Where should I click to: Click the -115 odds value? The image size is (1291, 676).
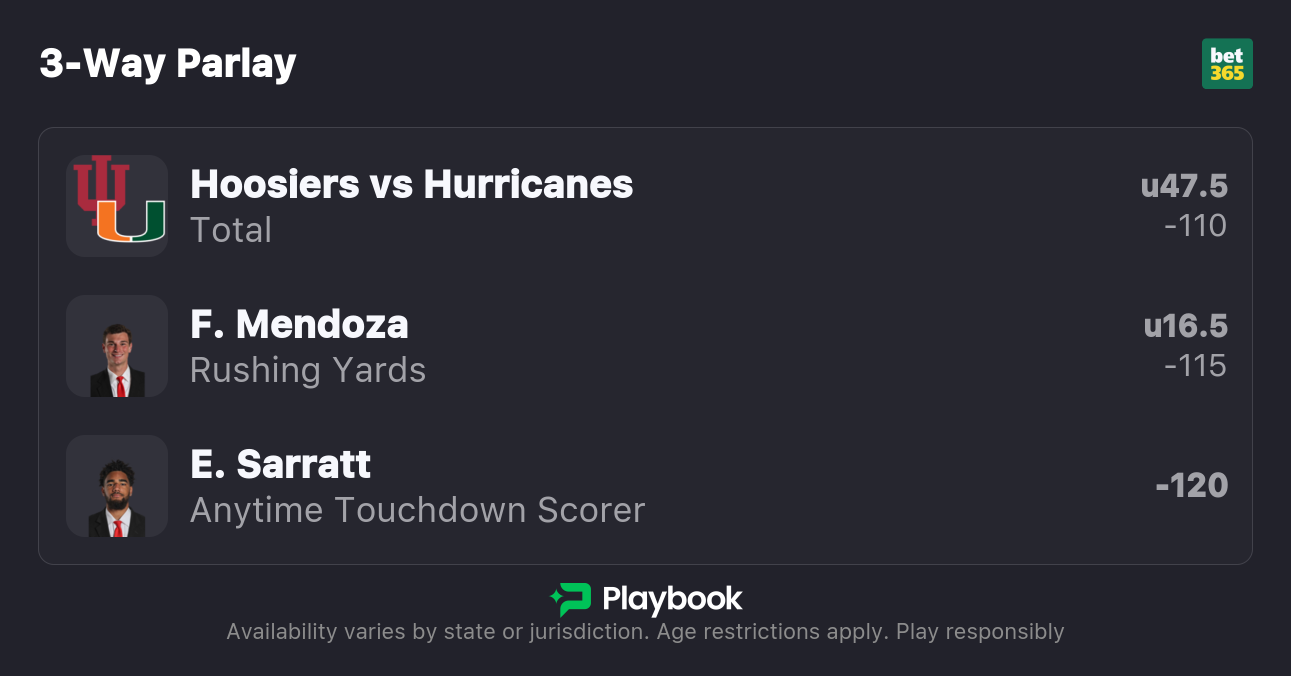click(x=1195, y=366)
